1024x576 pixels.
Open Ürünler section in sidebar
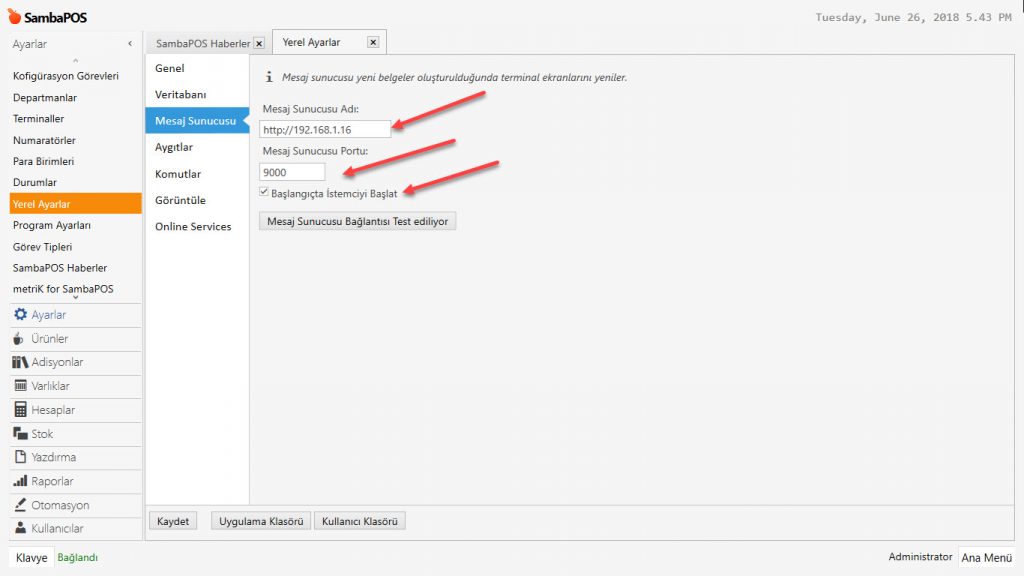(49, 339)
